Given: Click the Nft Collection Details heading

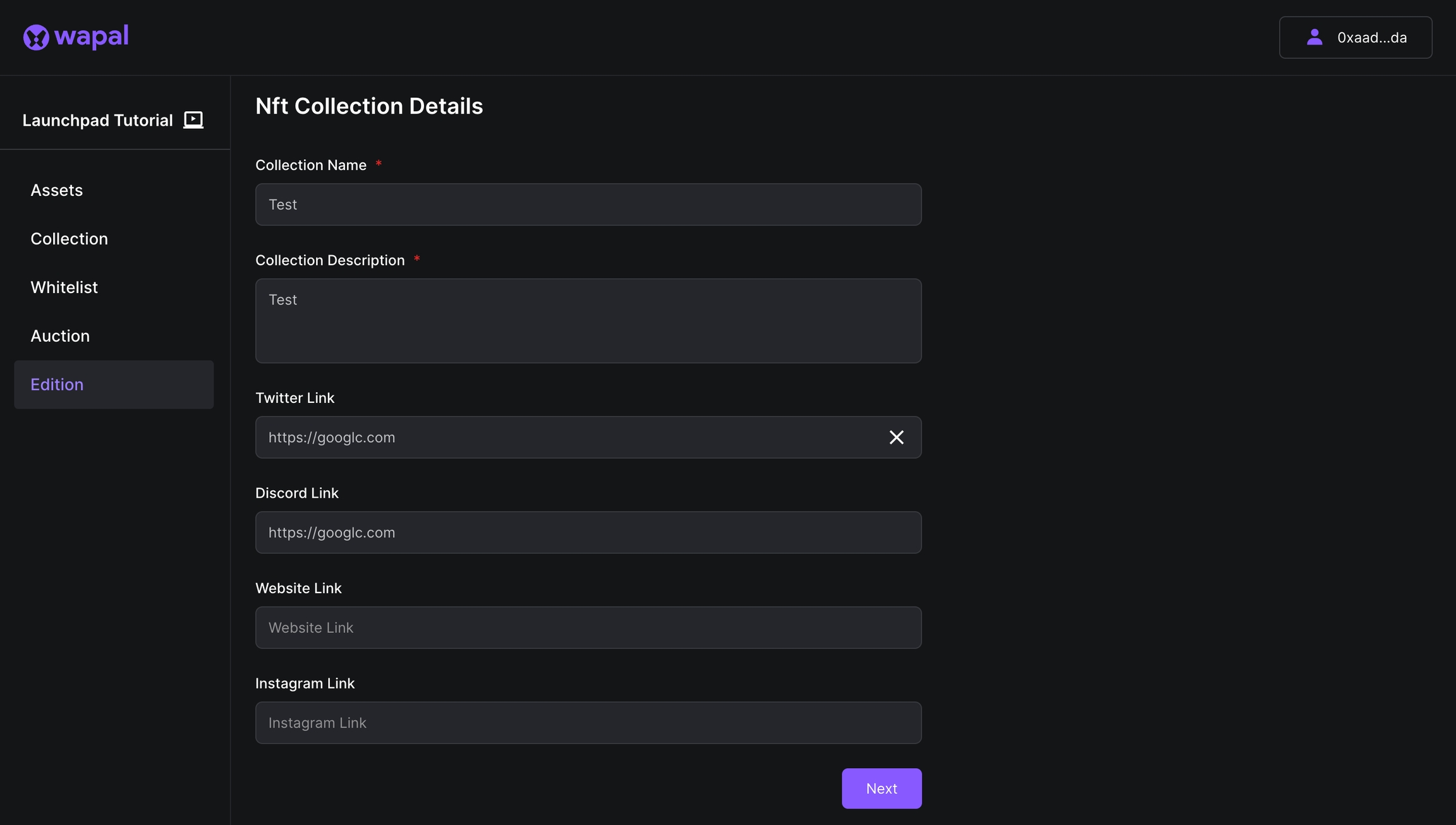Looking at the screenshot, I should [369, 106].
